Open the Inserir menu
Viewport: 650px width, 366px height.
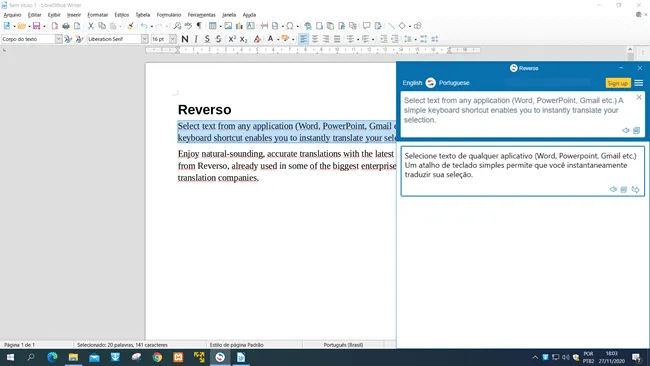point(74,15)
